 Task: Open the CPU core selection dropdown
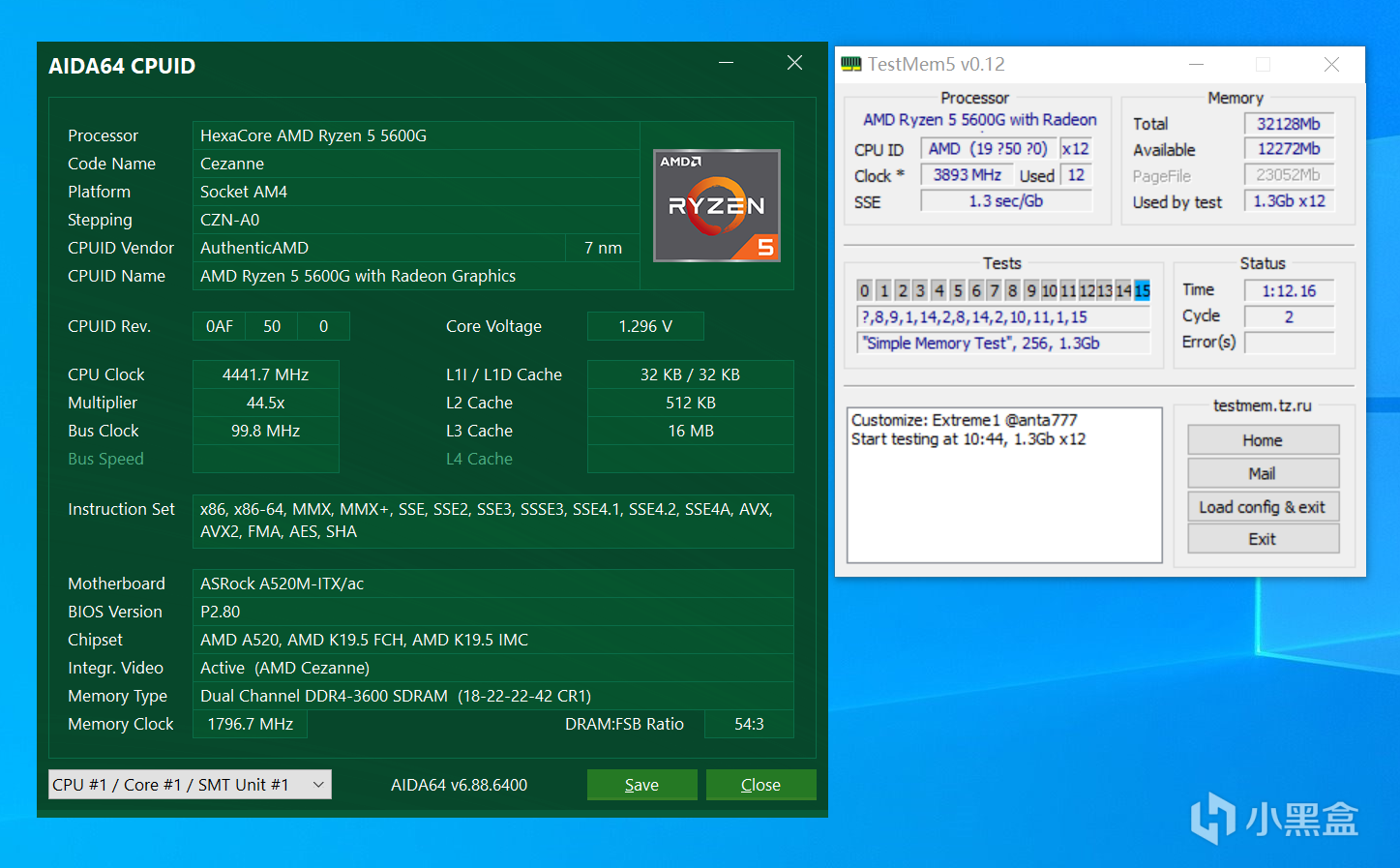pyautogui.click(x=190, y=785)
